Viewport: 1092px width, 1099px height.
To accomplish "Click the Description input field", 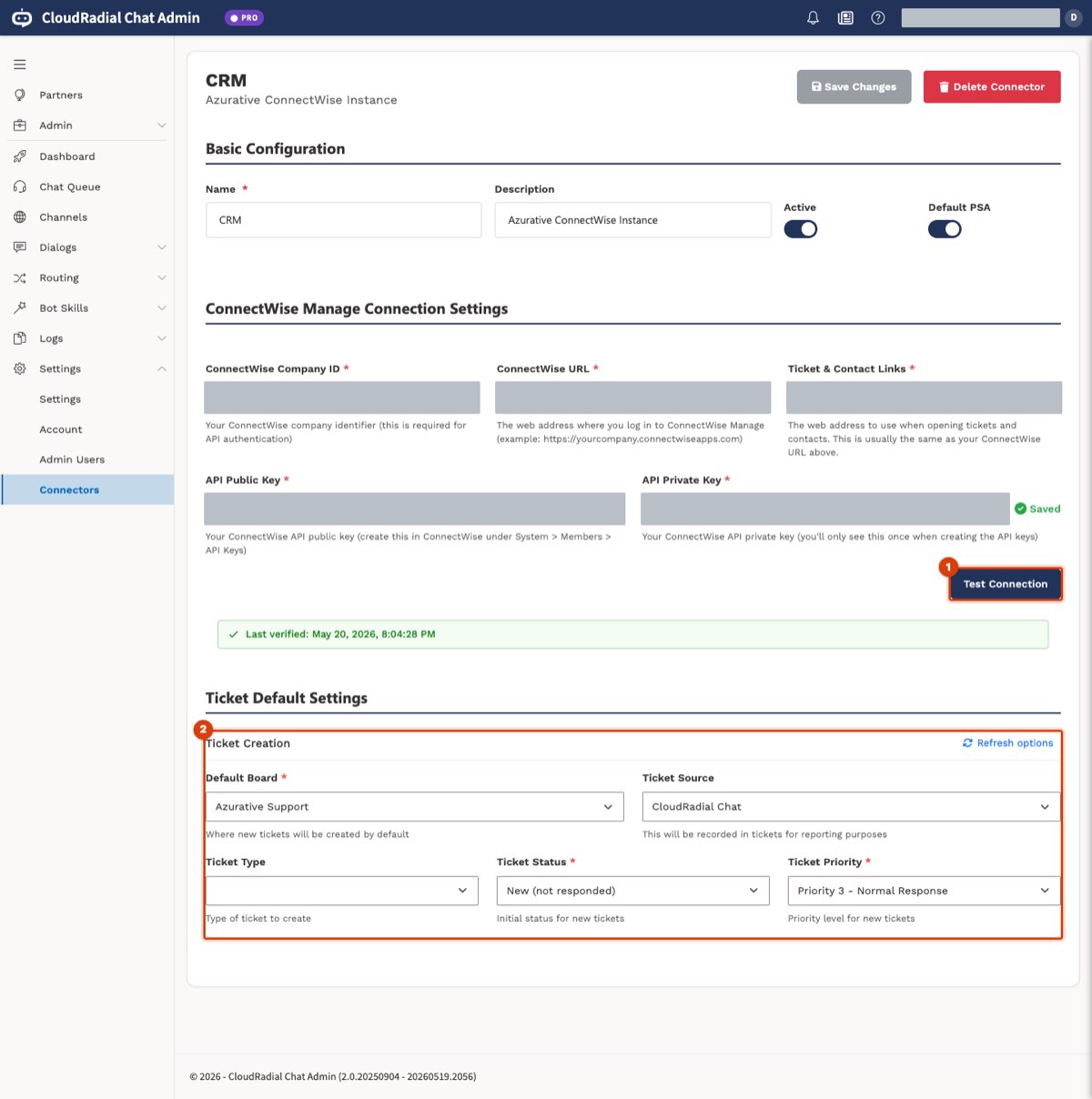I will click(x=633, y=220).
